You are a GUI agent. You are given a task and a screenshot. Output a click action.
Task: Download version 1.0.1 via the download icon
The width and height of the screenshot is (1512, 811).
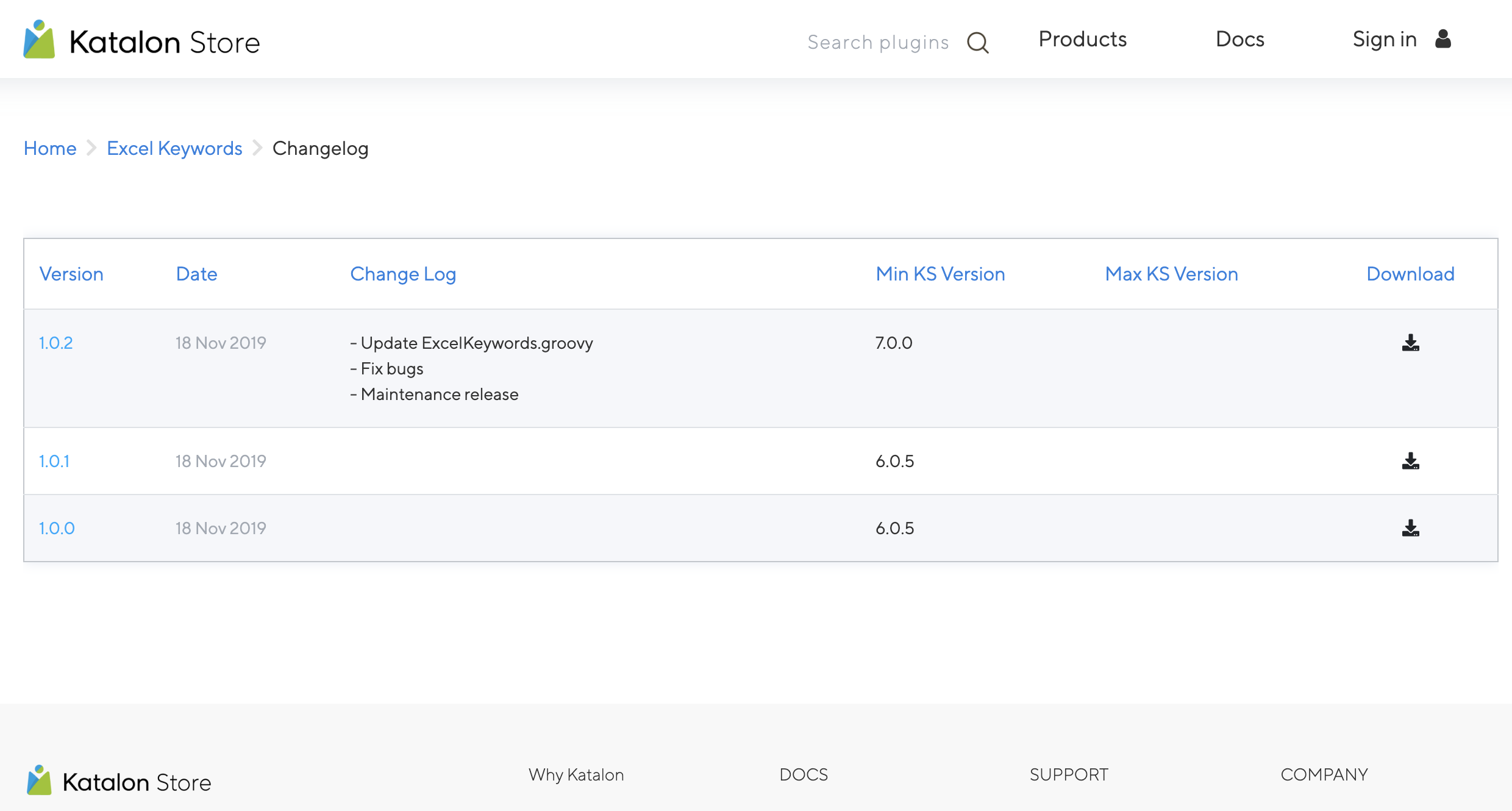tap(1410, 461)
